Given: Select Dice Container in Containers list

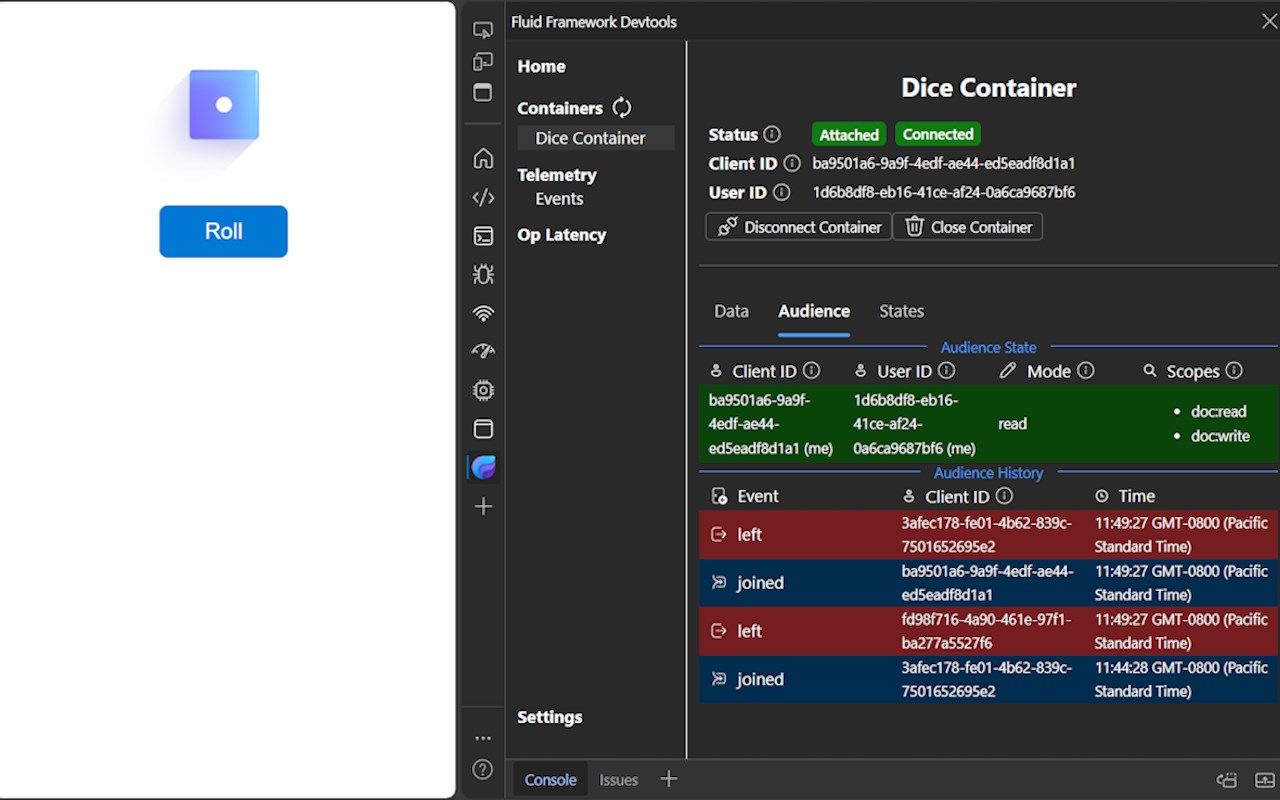Looking at the screenshot, I should coord(596,138).
